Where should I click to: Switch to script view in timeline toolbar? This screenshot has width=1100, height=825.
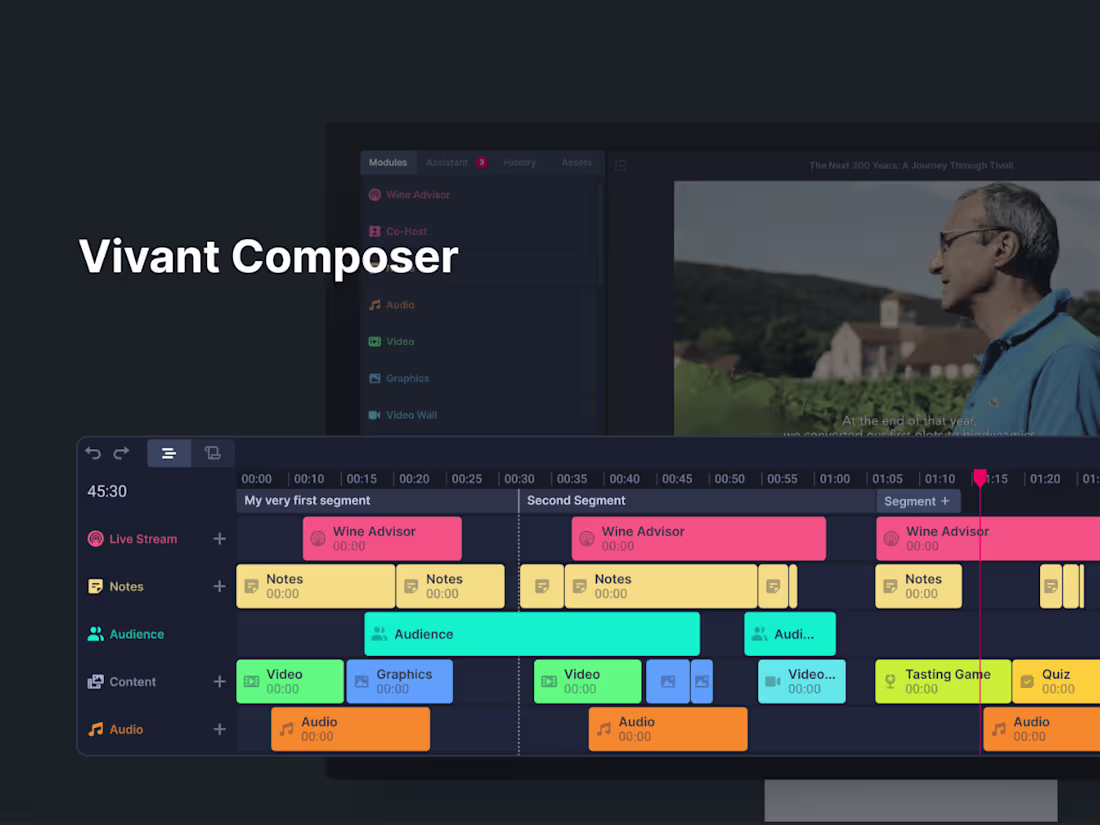click(213, 453)
